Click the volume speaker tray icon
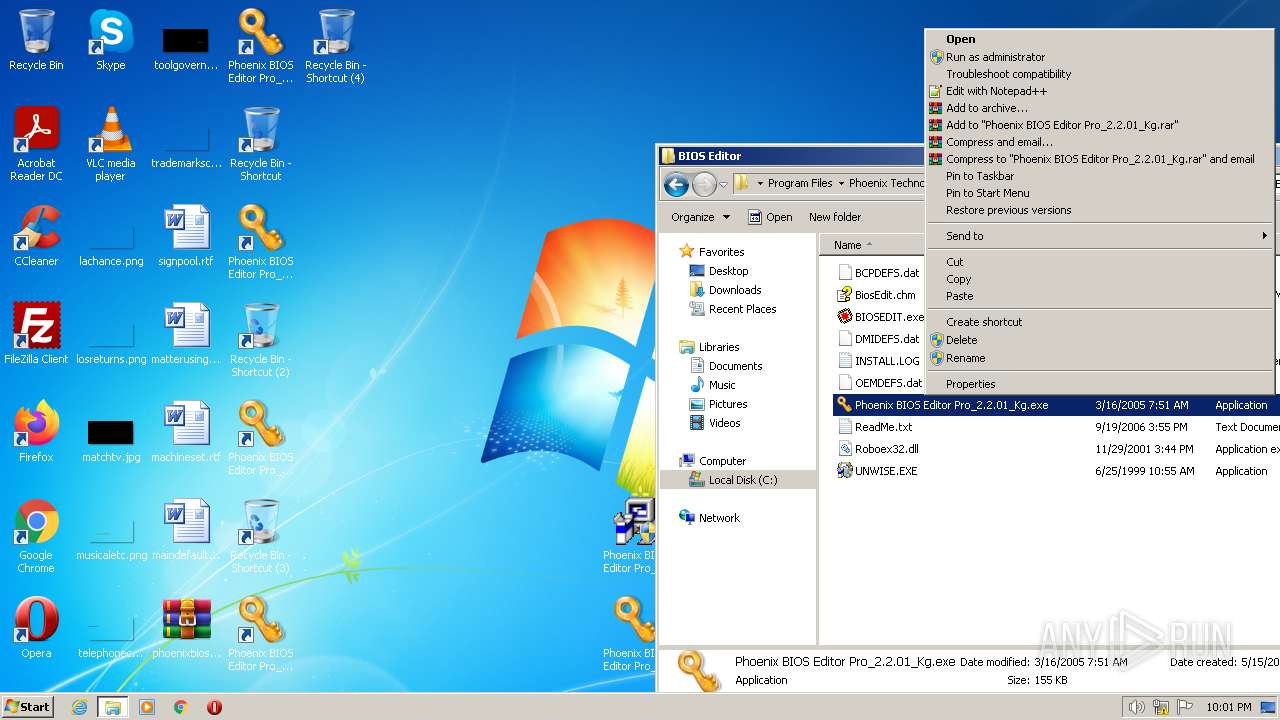This screenshot has width=1280, height=720. 1136,707
